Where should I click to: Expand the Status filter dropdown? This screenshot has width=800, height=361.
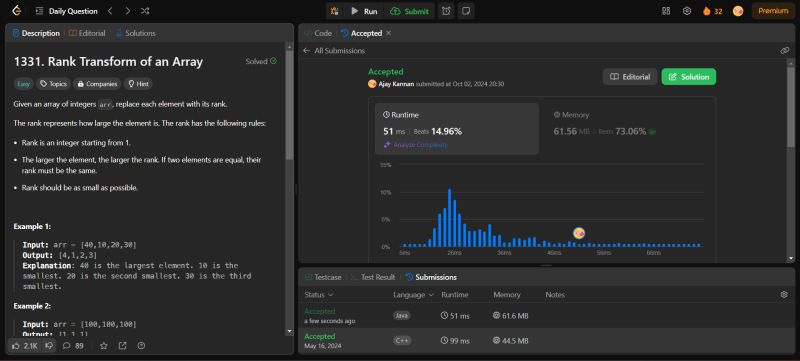tap(319, 295)
